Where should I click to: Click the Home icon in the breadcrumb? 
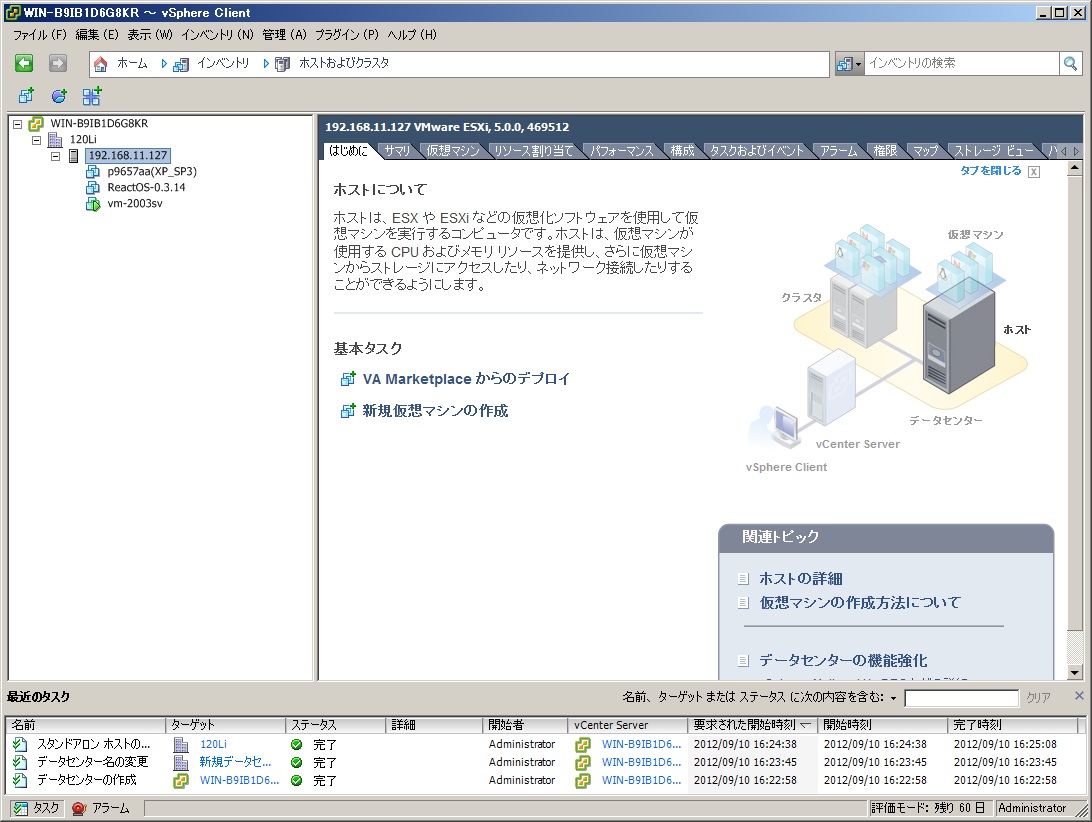[101, 64]
